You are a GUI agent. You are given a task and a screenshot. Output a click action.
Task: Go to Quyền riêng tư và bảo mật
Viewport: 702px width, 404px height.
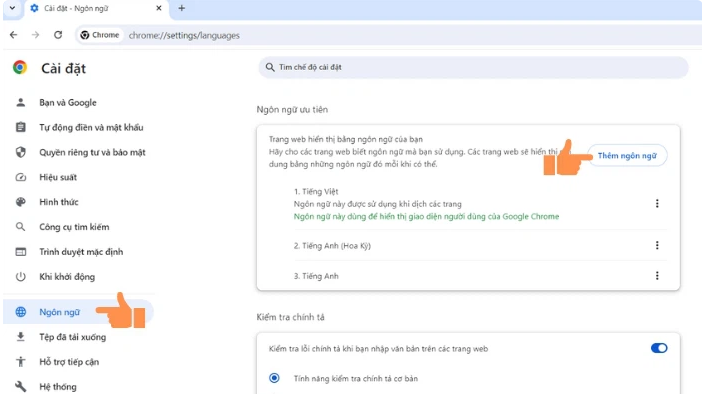pos(92,152)
